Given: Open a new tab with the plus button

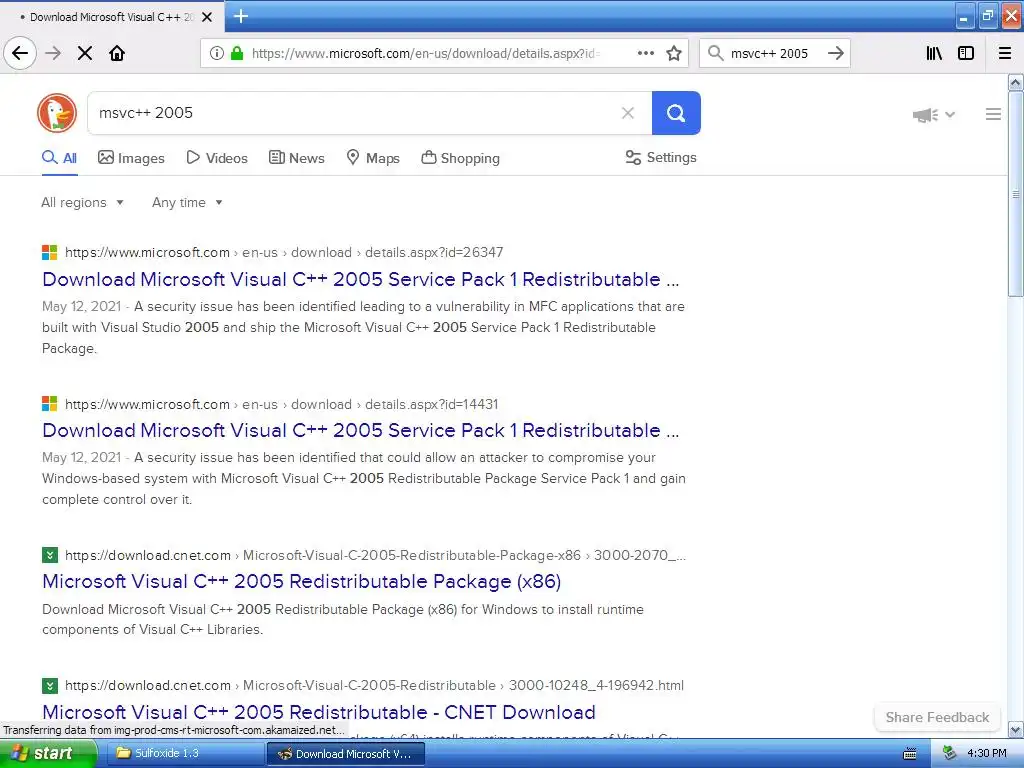Looking at the screenshot, I should pyautogui.click(x=240, y=16).
